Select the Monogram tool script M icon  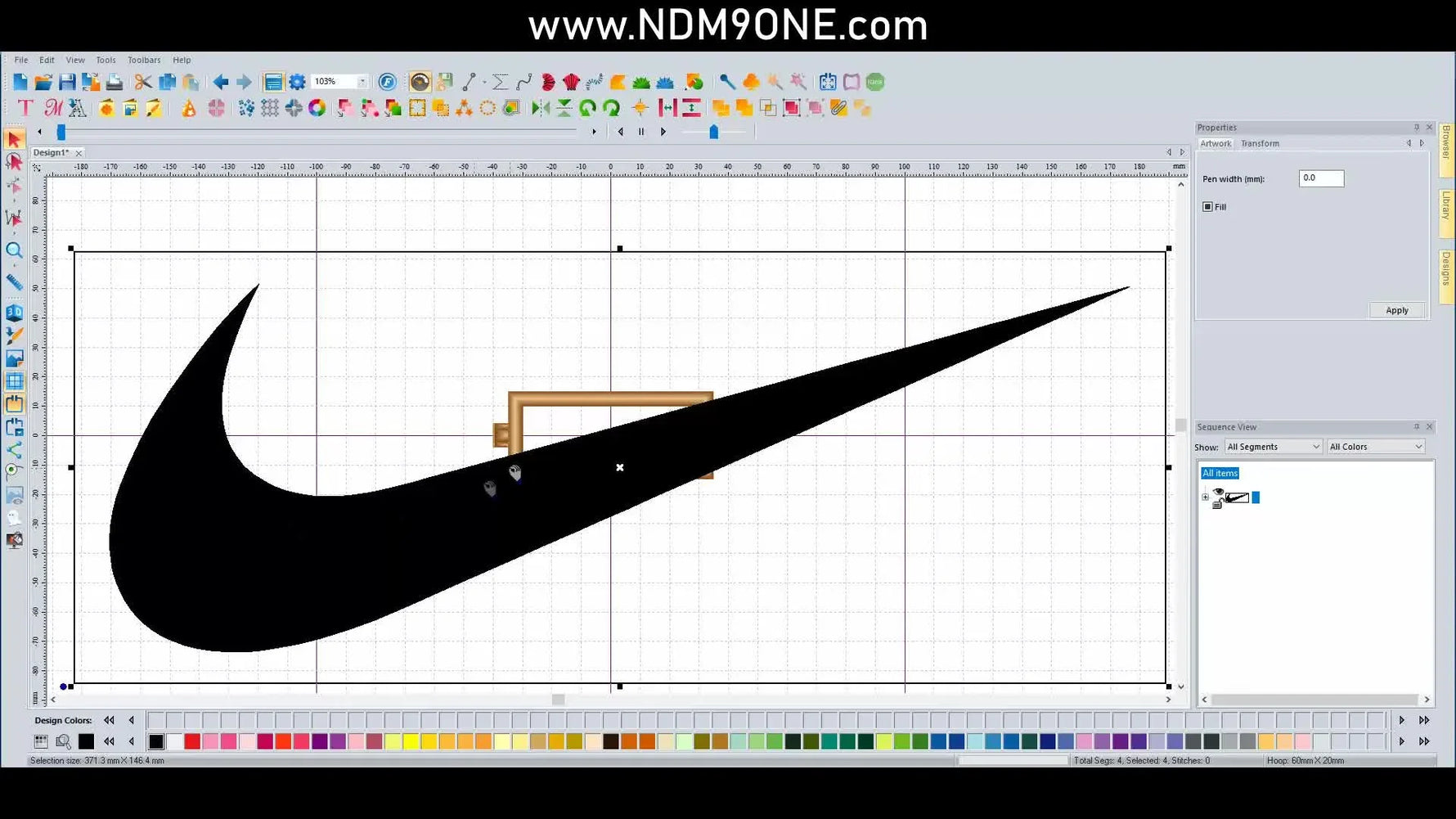(53, 108)
